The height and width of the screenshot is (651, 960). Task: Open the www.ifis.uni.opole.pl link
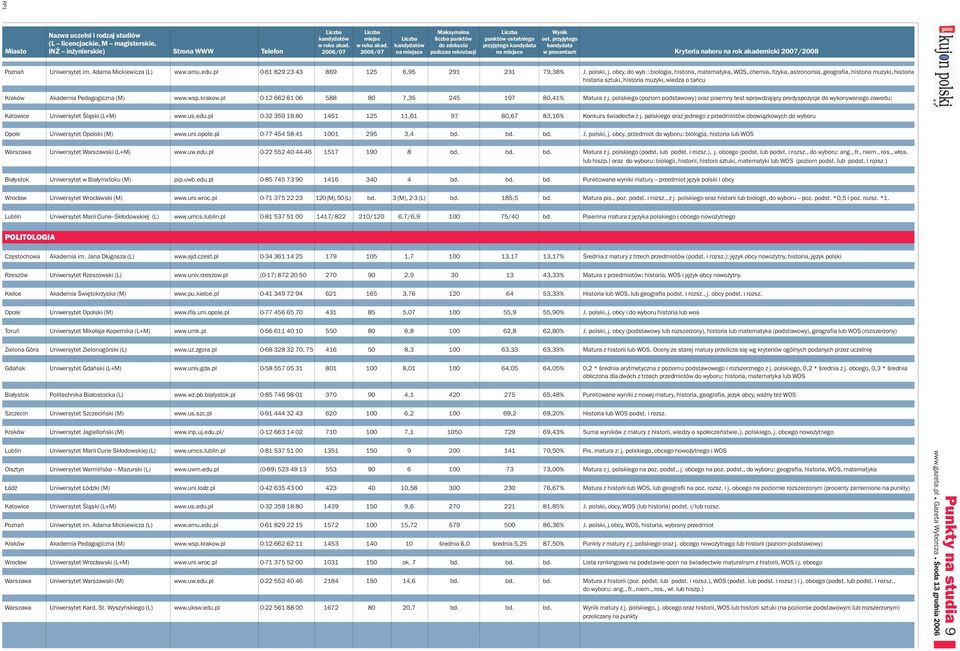[201, 312]
